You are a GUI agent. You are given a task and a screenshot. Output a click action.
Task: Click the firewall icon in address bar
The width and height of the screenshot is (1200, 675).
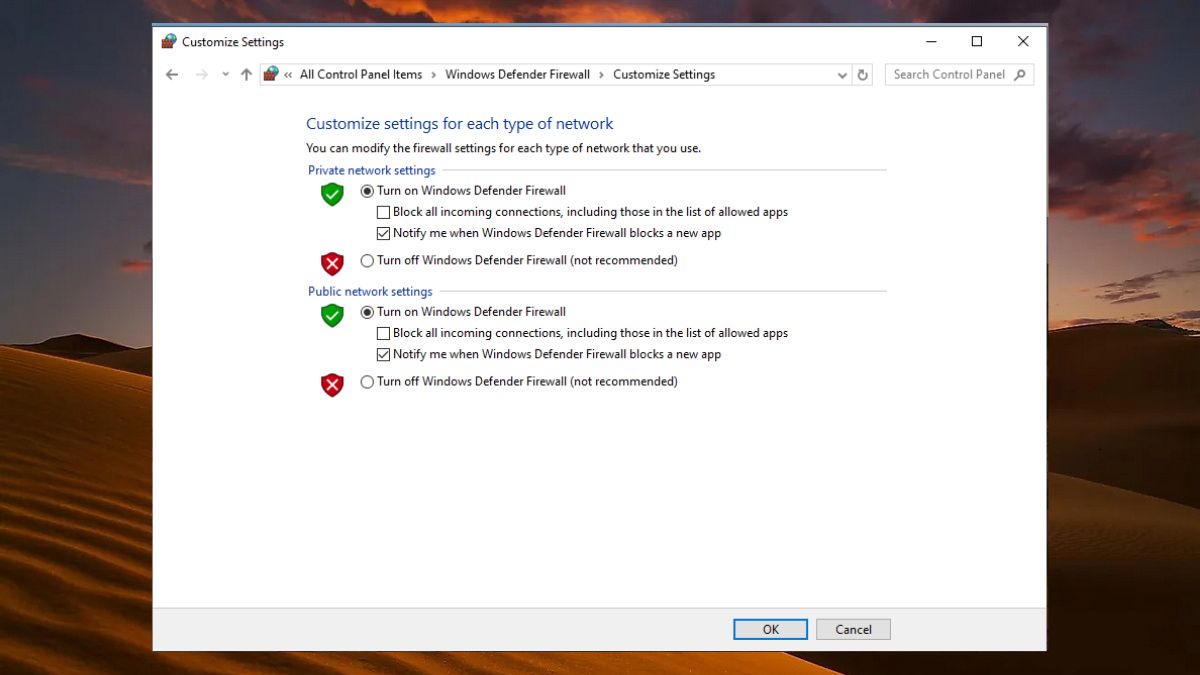point(271,74)
